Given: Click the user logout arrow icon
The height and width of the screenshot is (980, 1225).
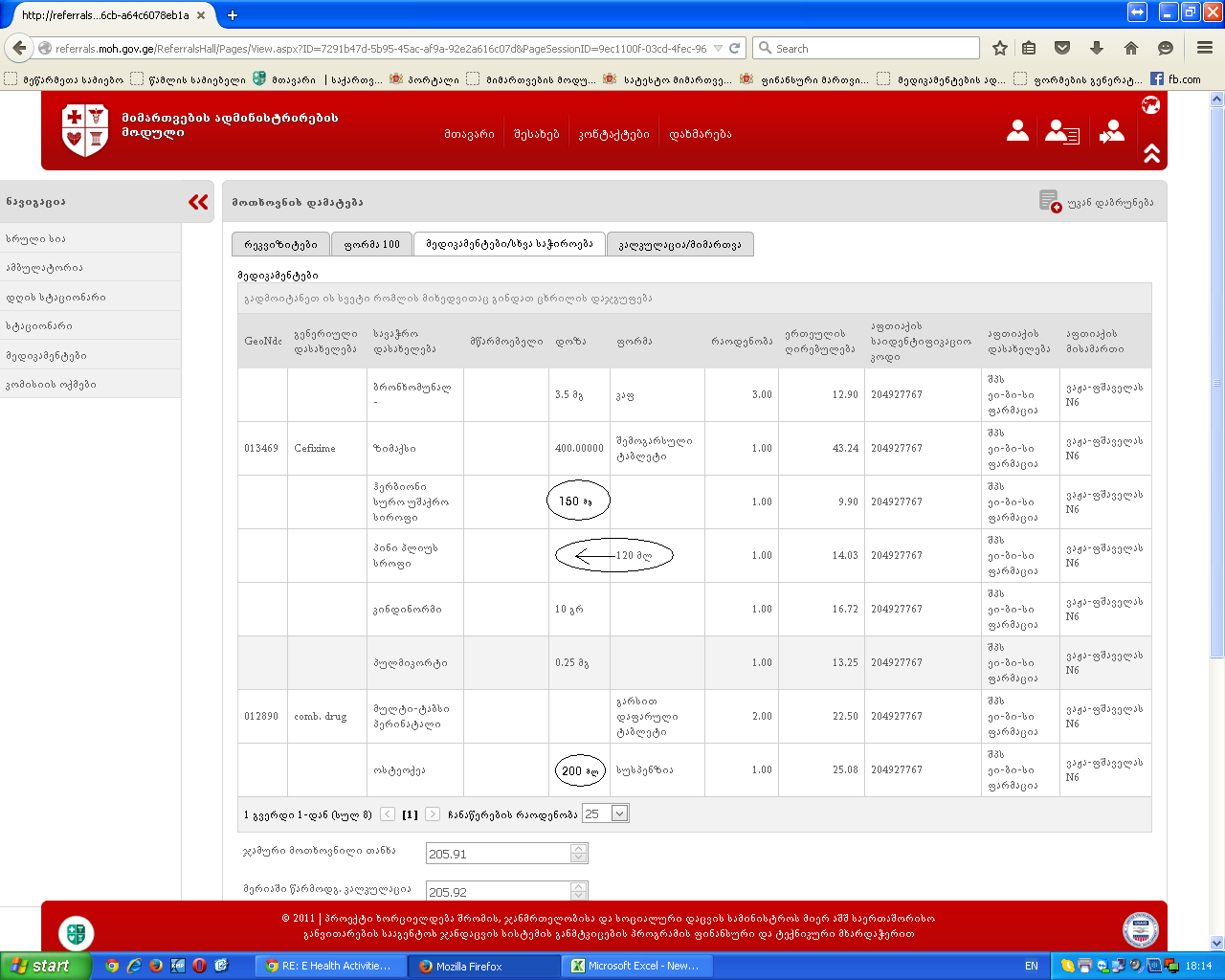Looking at the screenshot, I should tap(1111, 131).
